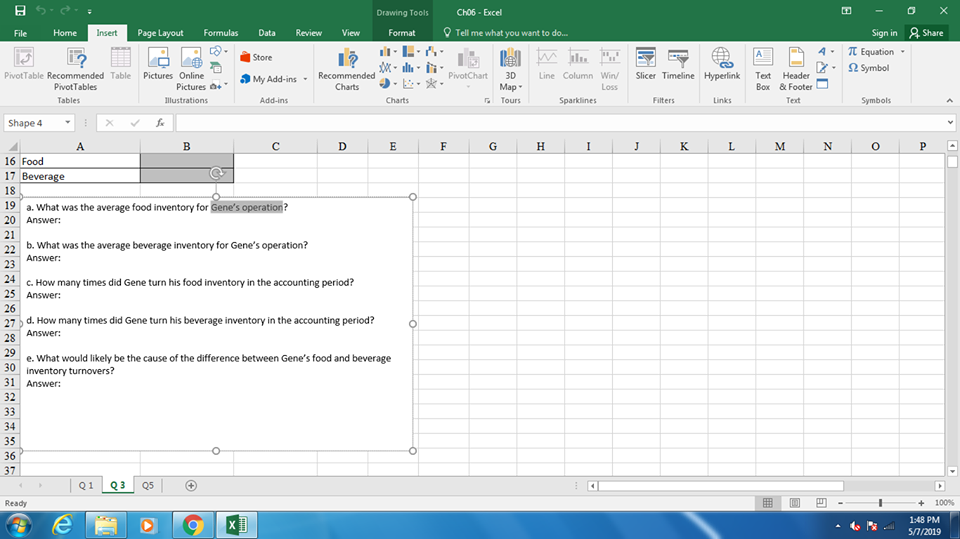This screenshot has width=960, height=539.
Task: Open Recommended PivotTables
Action: [75, 69]
